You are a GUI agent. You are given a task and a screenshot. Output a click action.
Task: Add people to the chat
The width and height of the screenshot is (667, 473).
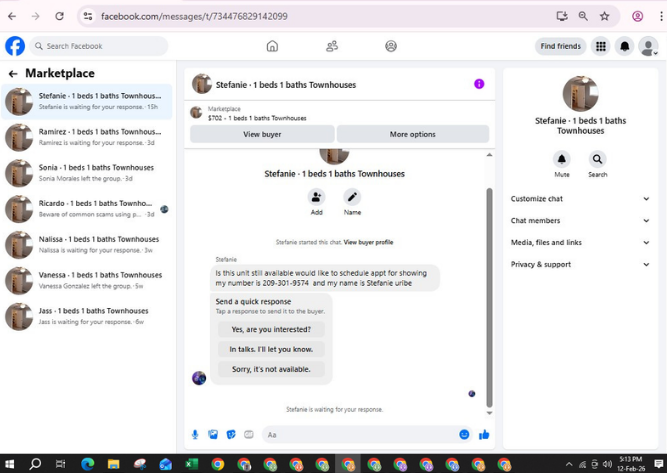pos(316,197)
